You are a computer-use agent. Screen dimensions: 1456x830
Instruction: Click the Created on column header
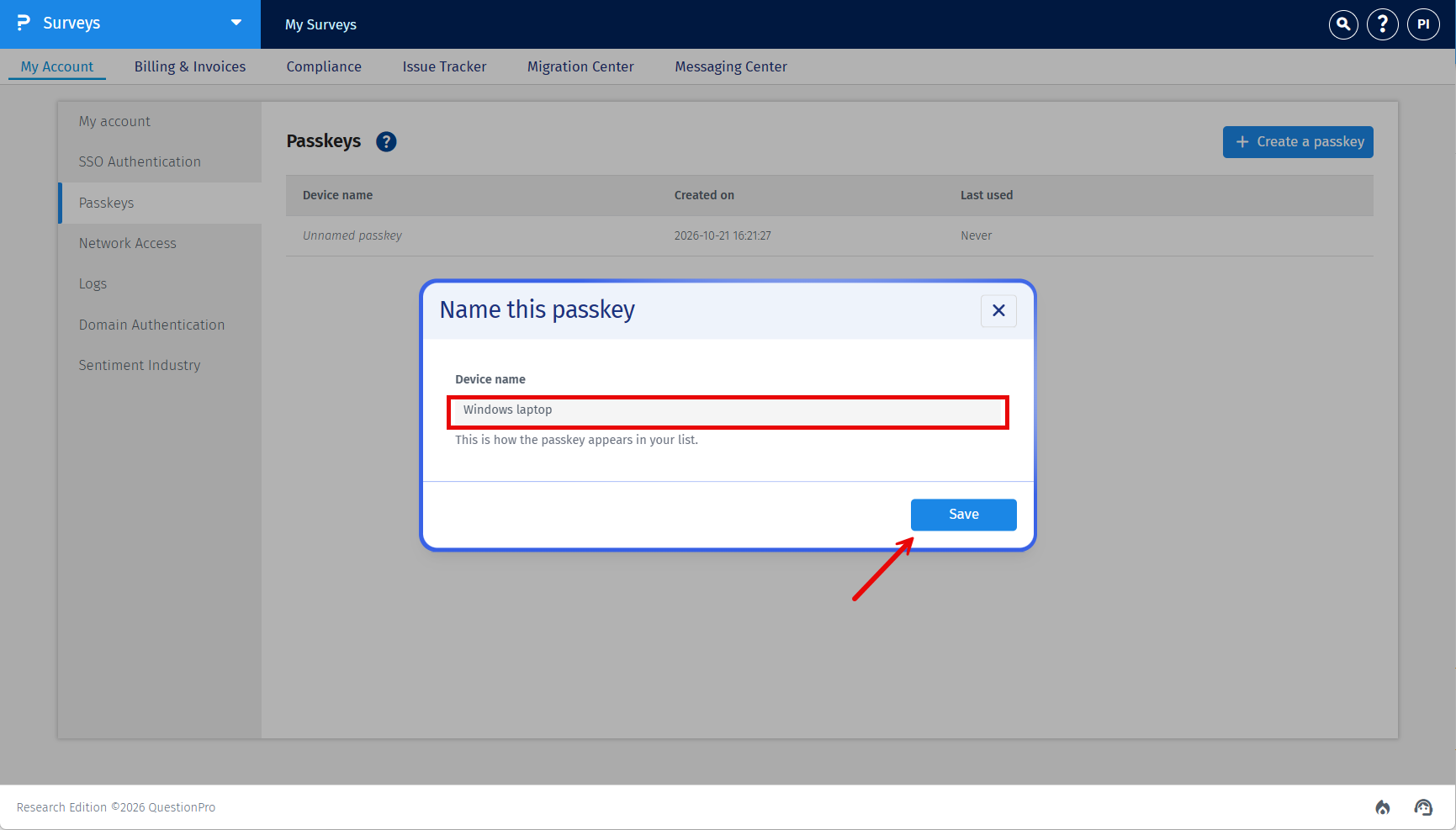tap(704, 195)
